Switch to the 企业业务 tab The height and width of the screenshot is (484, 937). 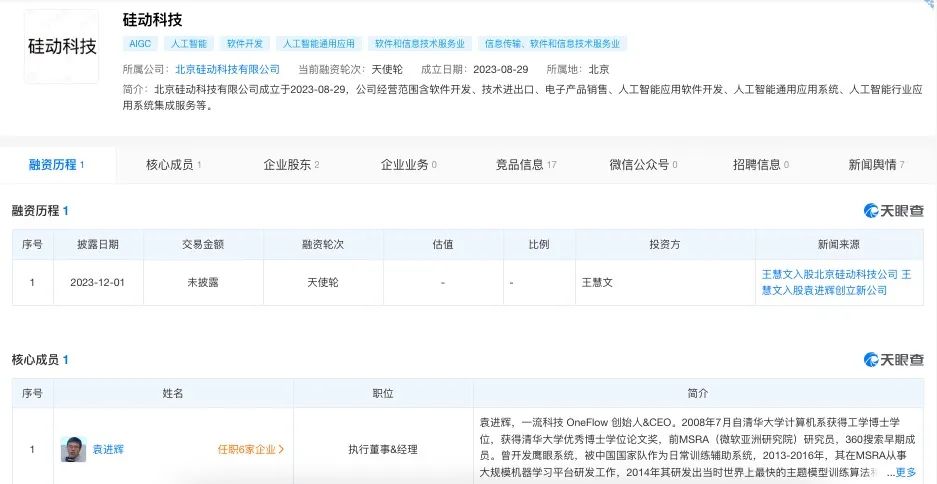coord(409,165)
